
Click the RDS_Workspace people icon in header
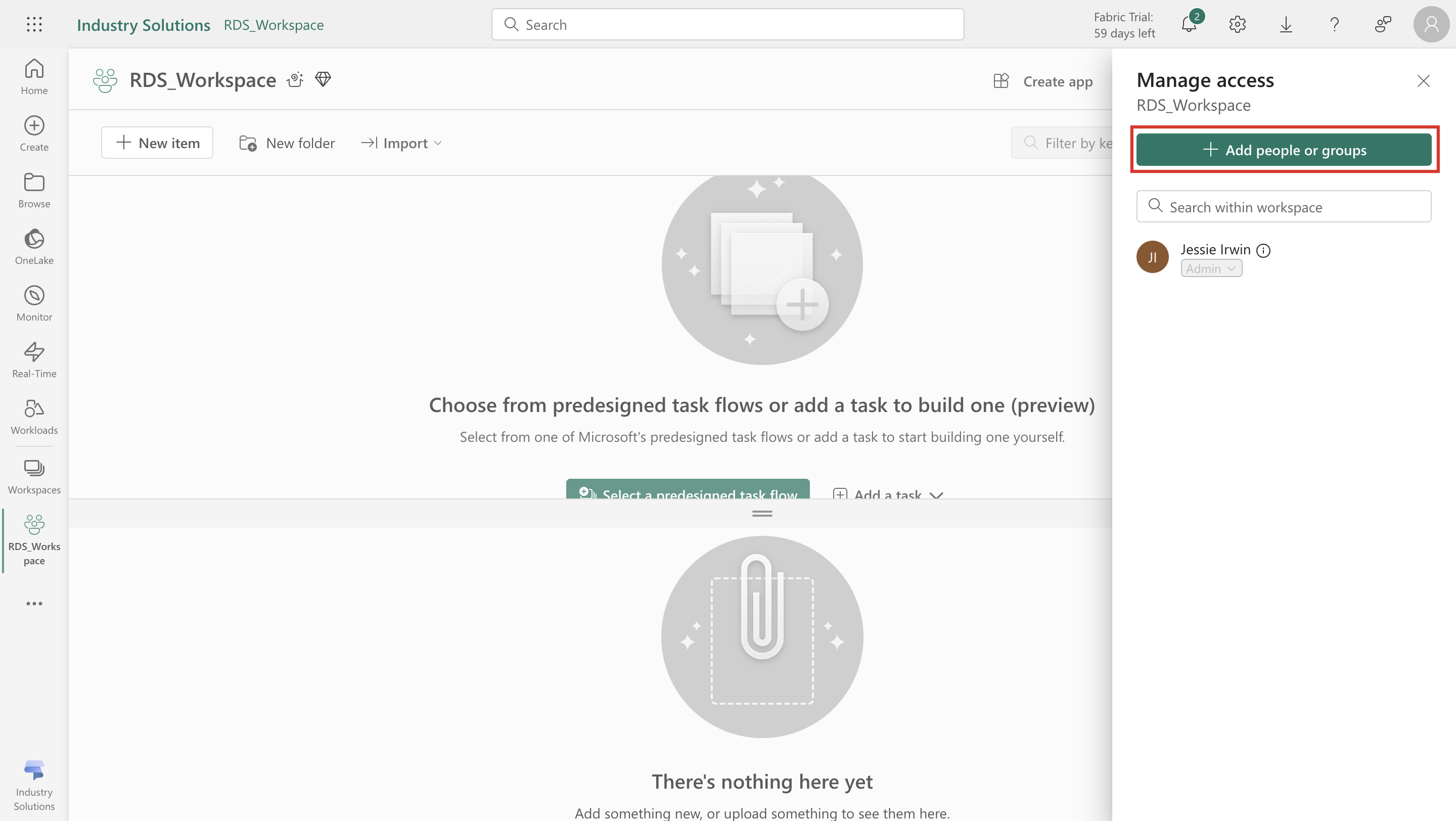[105, 80]
